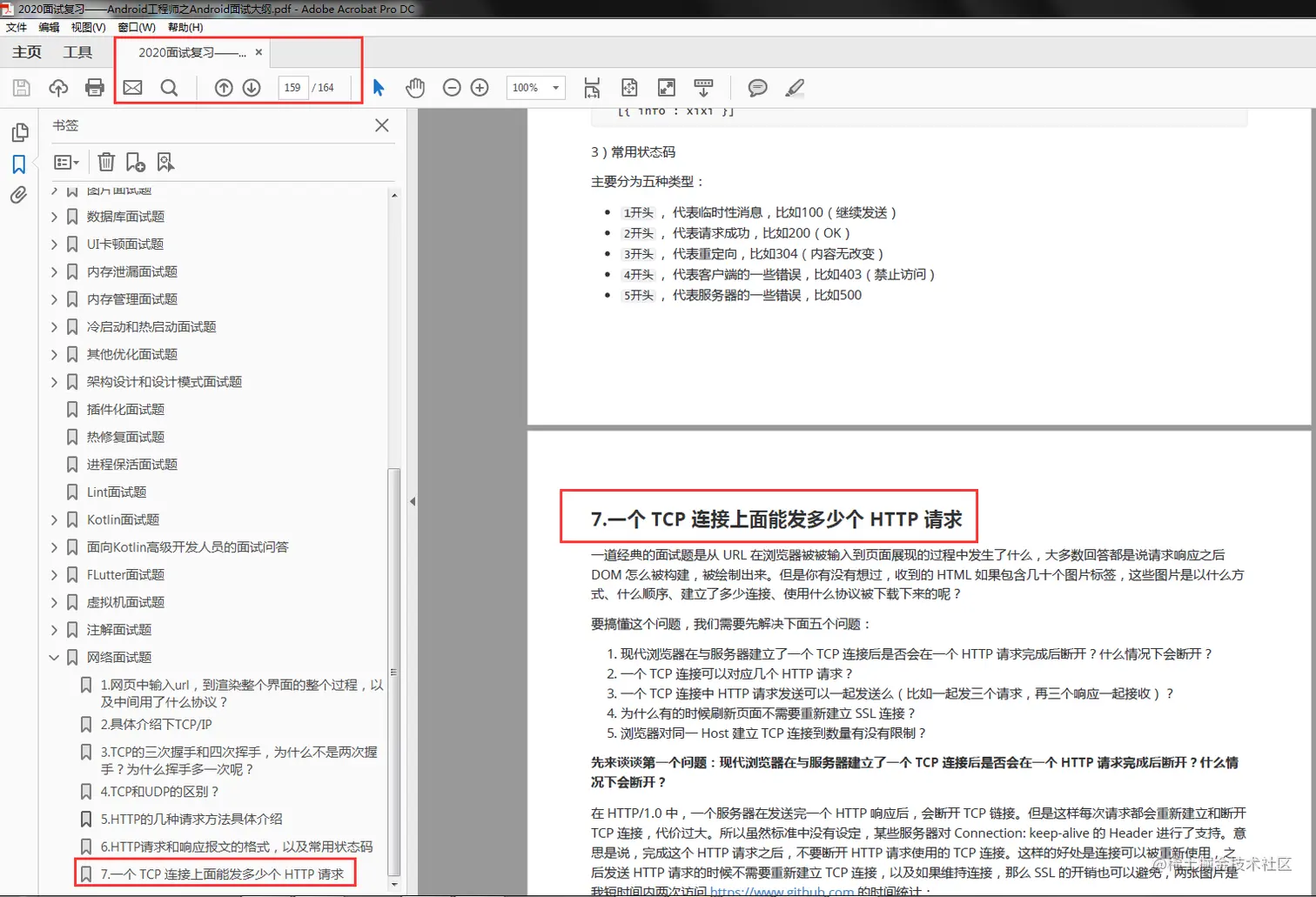Screen dimensions: 1316x897
Task: Switch to the 工具 tab
Action: click(77, 51)
